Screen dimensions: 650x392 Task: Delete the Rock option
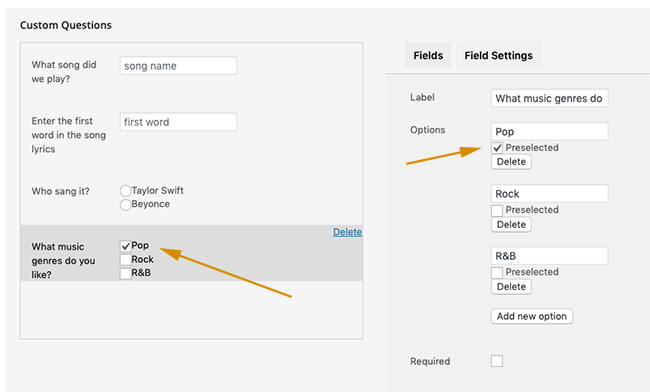[x=511, y=224]
